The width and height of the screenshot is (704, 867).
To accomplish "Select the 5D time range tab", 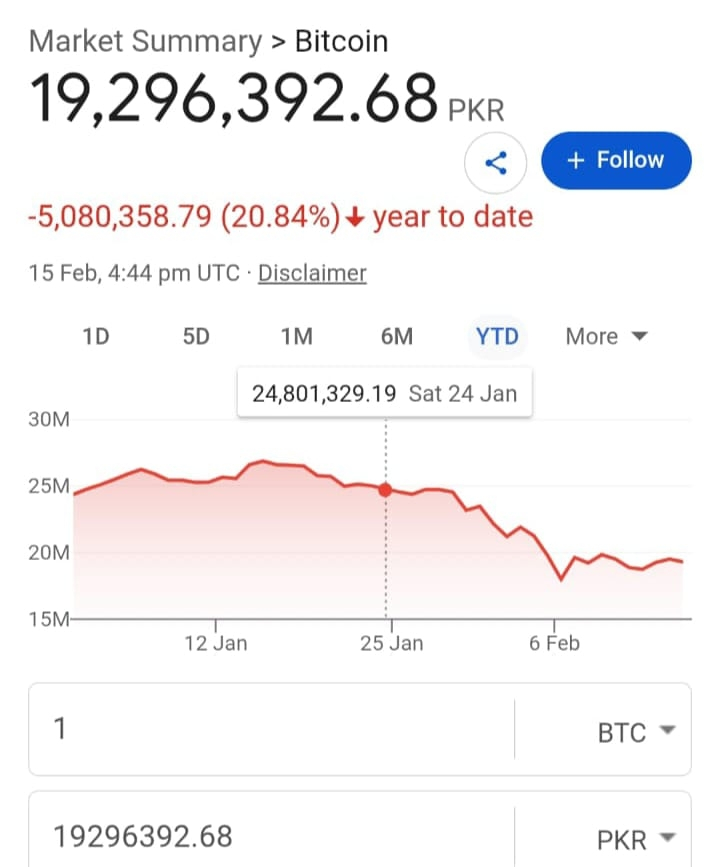I will point(196,336).
